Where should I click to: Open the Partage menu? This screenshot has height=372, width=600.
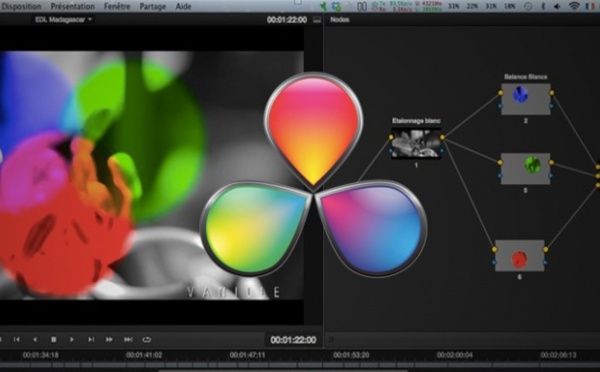153,7
